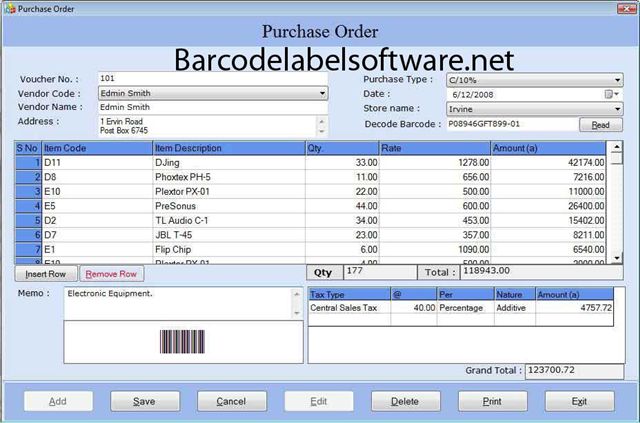Click the Remove Row button
640x423 pixels.
coord(111,274)
